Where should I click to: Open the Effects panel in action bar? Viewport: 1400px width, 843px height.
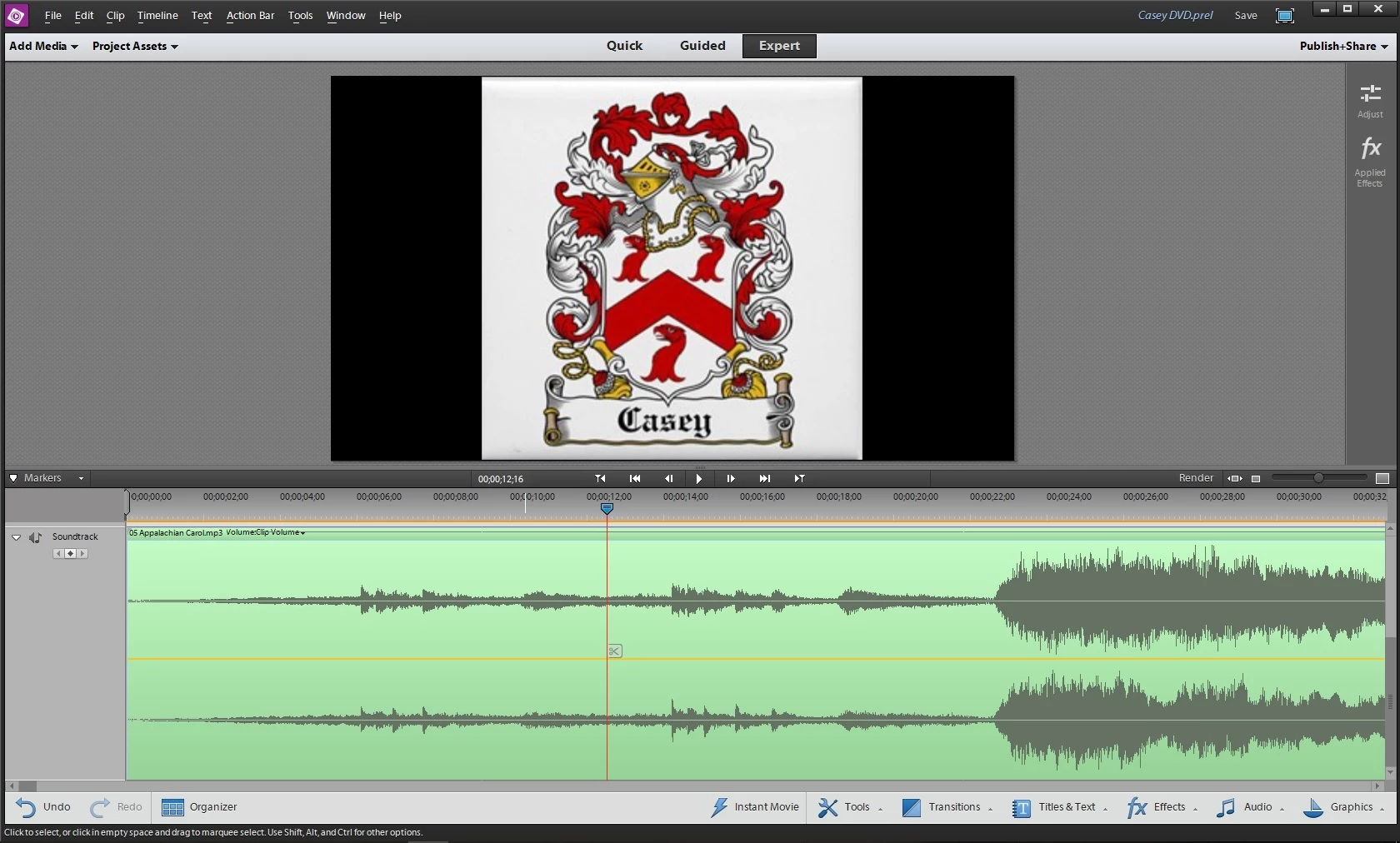click(x=1162, y=807)
